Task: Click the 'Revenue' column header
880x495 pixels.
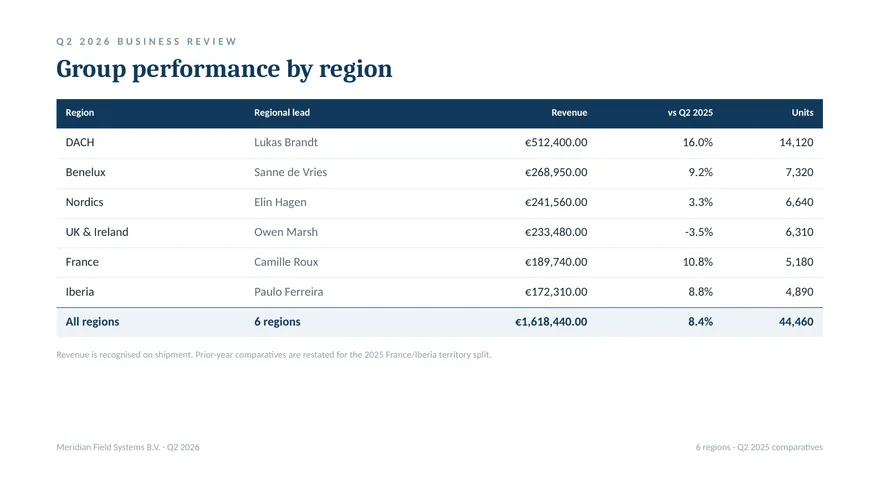Action: point(569,113)
